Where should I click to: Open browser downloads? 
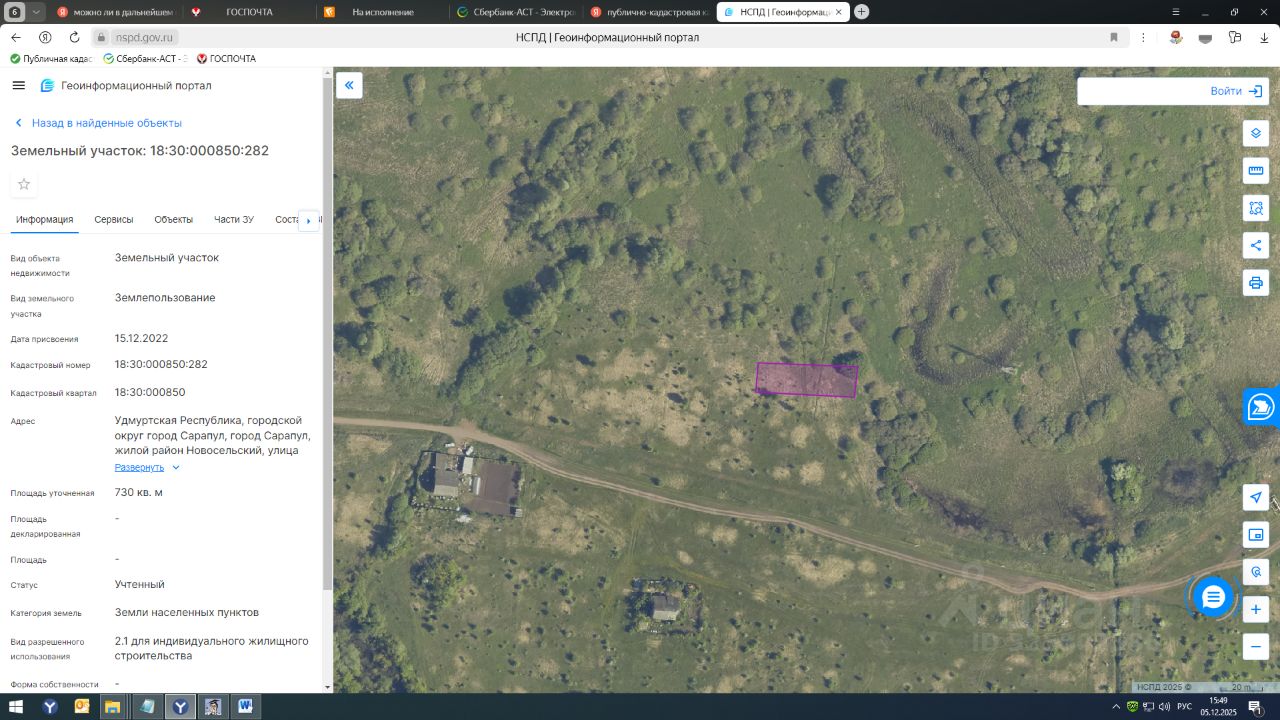(1265, 37)
